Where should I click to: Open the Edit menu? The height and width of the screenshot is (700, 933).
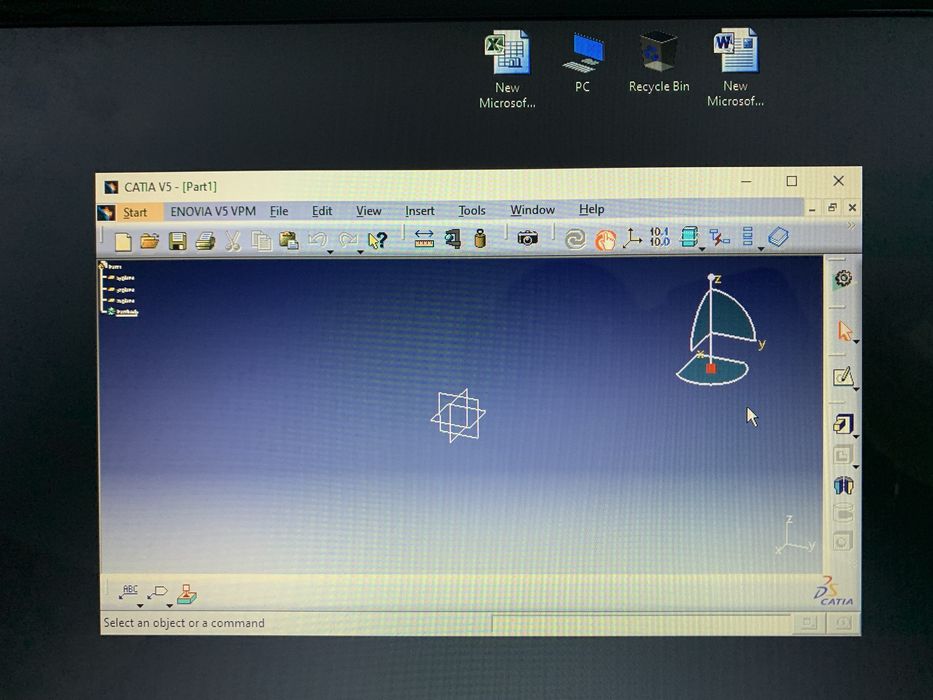click(x=322, y=211)
